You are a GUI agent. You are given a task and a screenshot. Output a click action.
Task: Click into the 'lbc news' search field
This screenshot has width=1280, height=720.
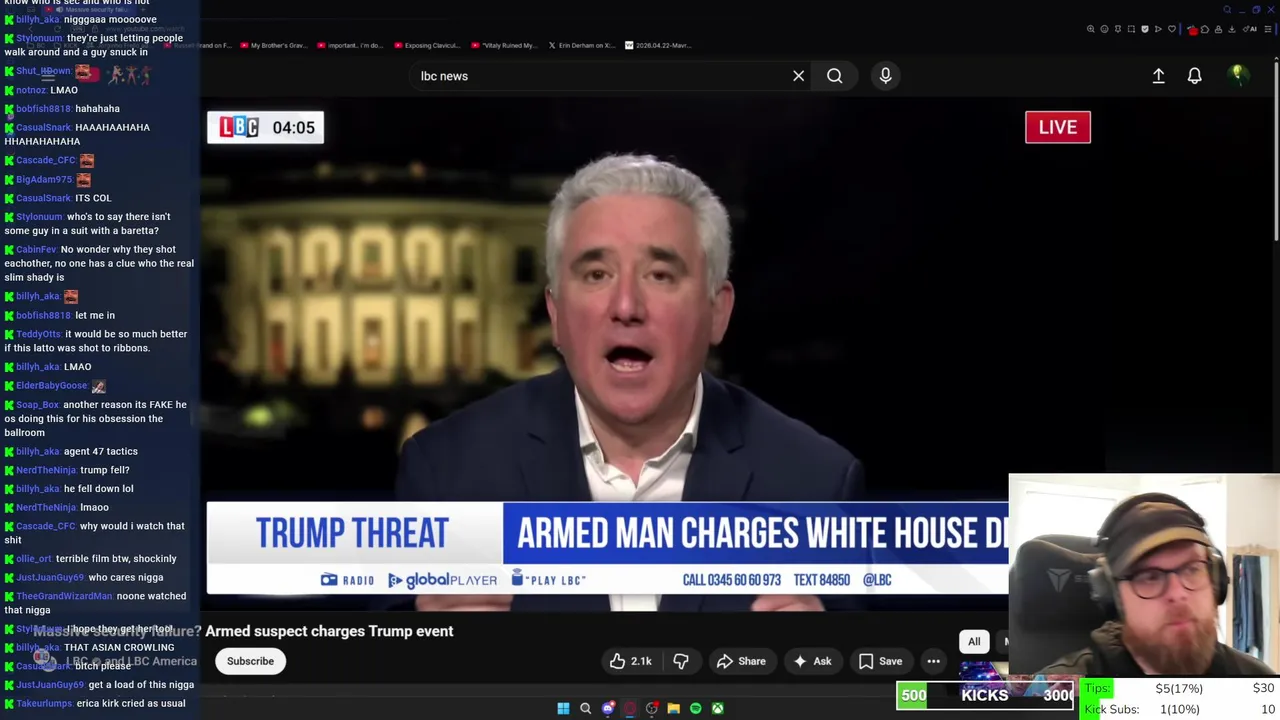coord(600,76)
